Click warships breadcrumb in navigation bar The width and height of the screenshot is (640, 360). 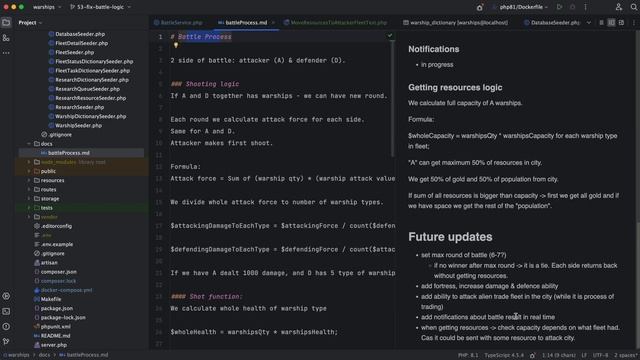pyautogui.click(x=16, y=355)
